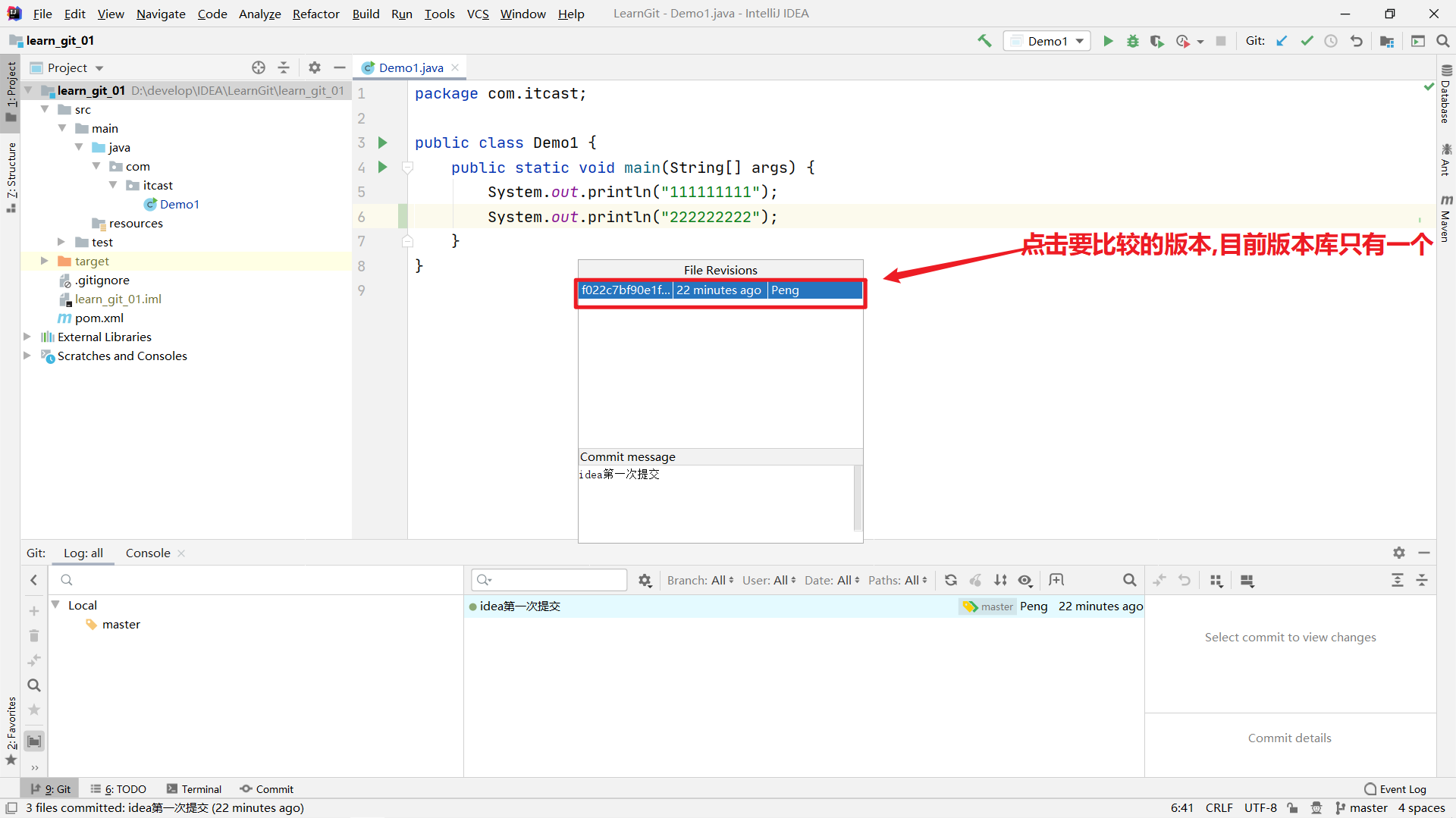This screenshot has width=1456, height=818.
Task: Click the branches search field
Action: coord(256,580)
